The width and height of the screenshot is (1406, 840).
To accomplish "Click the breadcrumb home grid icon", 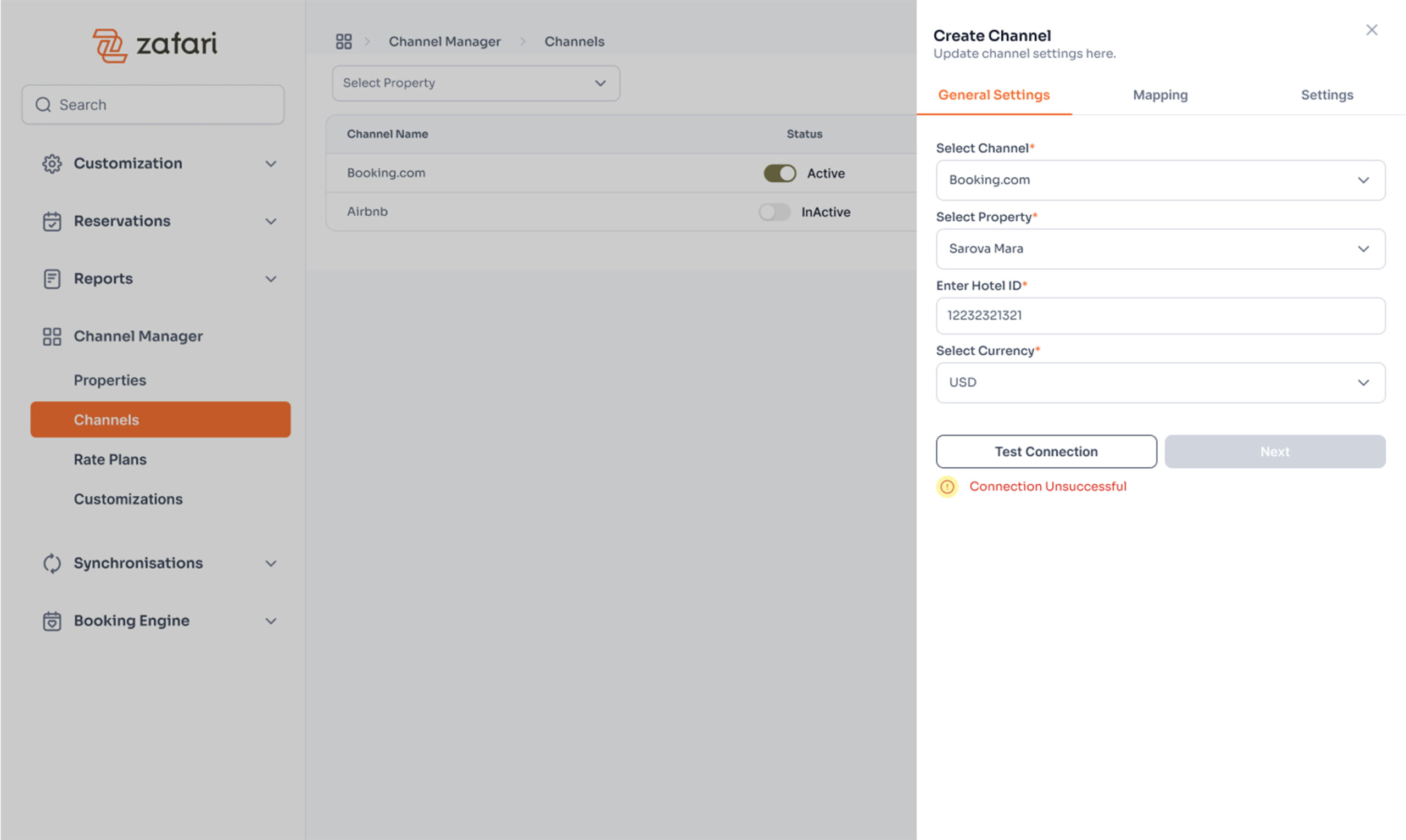I will (343, 41).
